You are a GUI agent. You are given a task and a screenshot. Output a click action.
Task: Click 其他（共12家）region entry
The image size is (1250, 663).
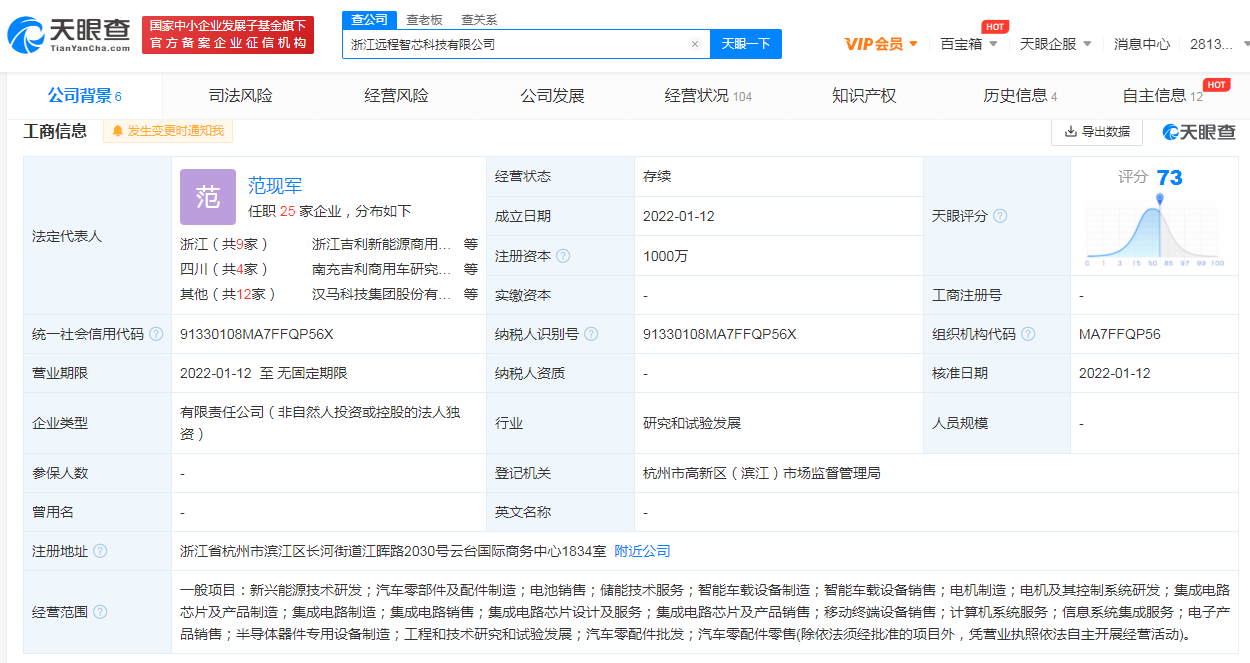(x=228, y=294)
